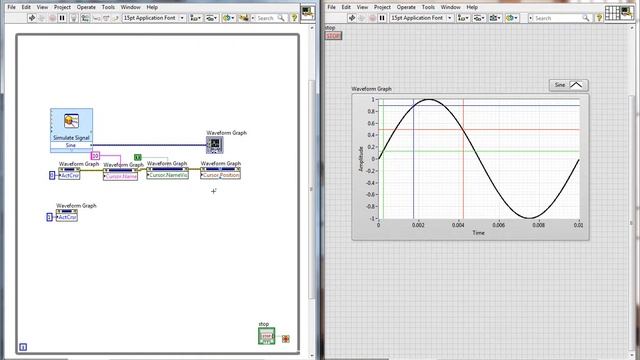
Task: Select upper ActCrsr property node
Action: tap(69, 173)
